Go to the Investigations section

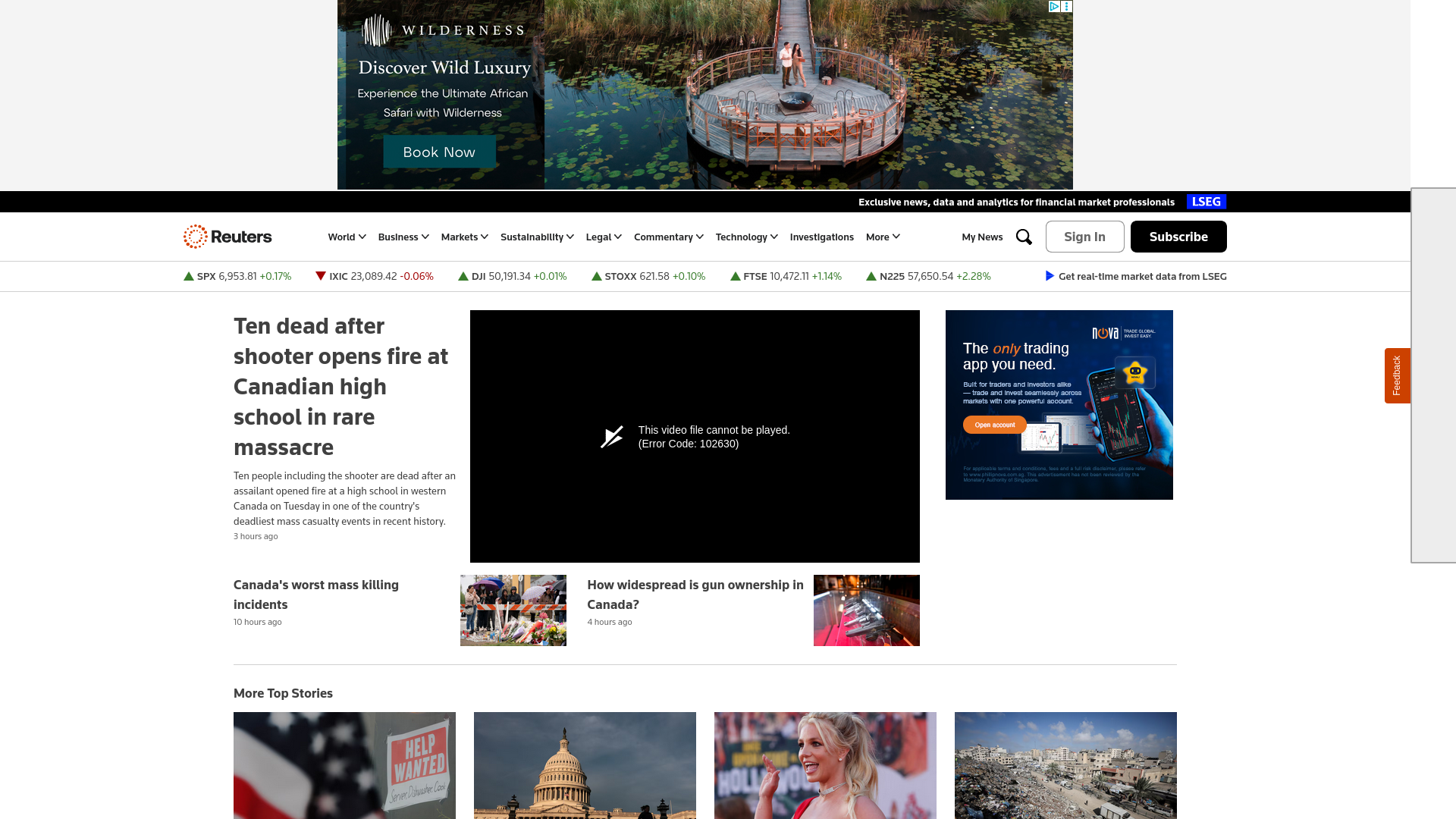(x=821, y=237)
